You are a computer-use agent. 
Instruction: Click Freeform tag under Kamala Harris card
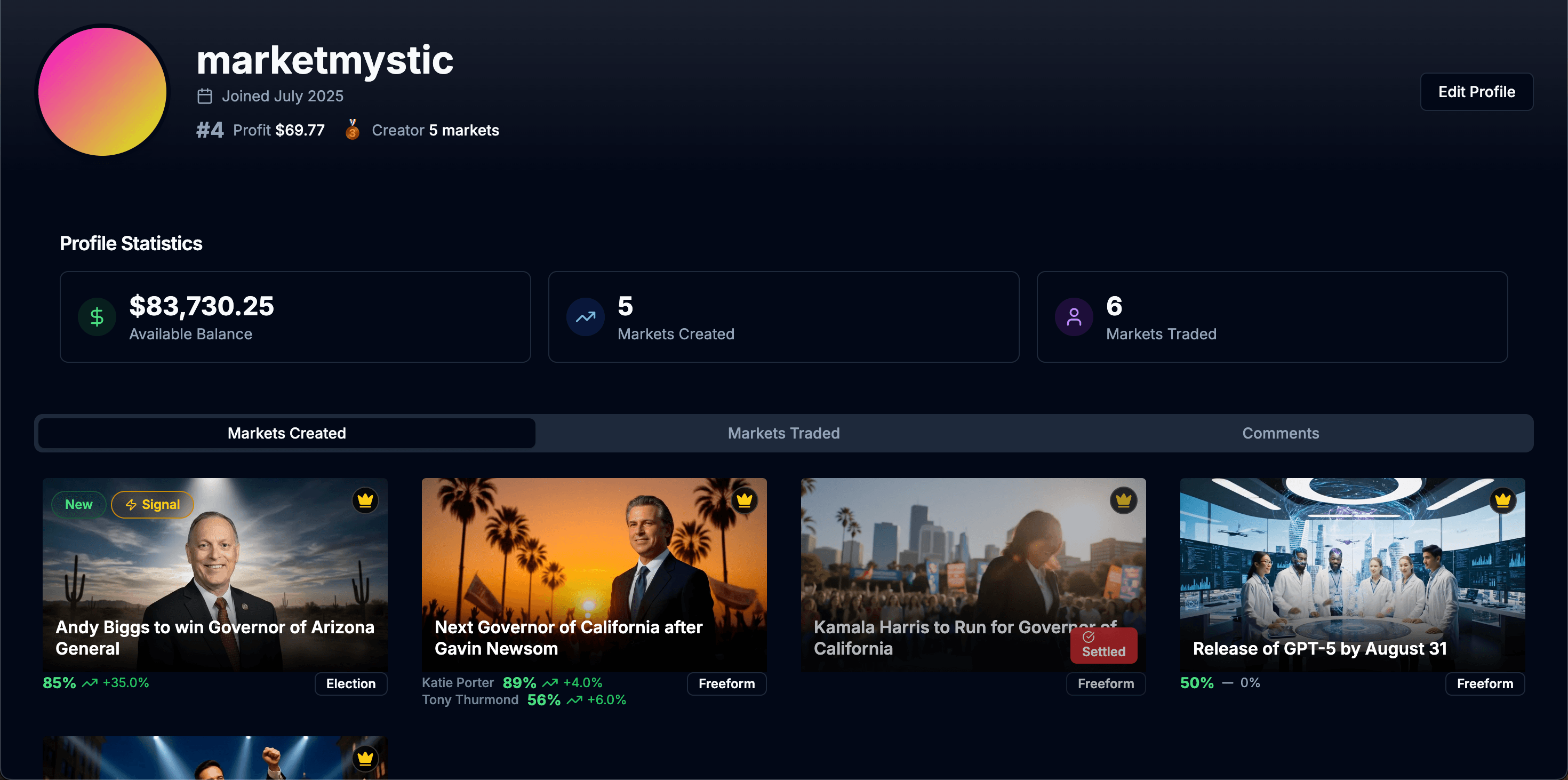pos(1106,683)
